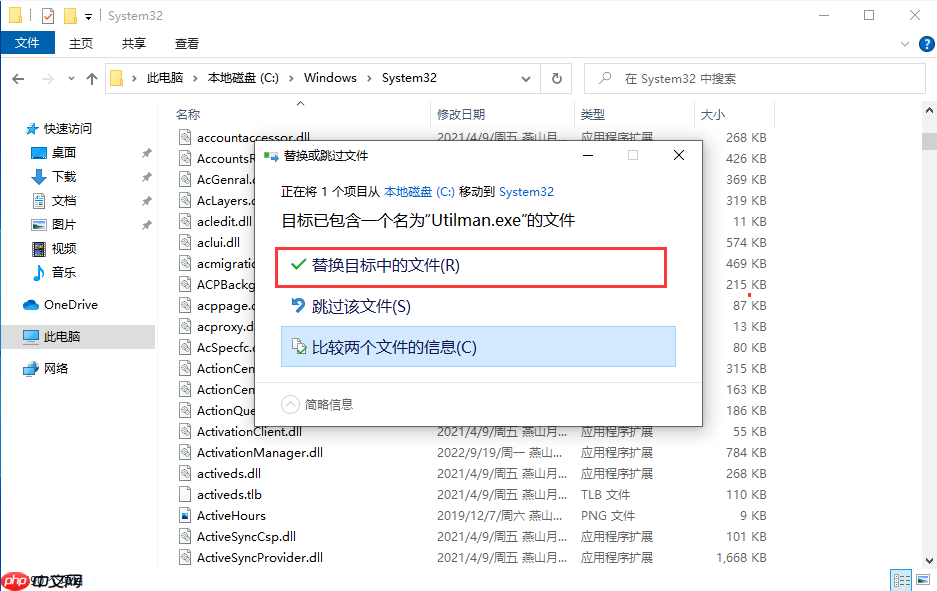The height and width of the screenshot is (591, 937).
Task: Click Windows in the breadcrumb path
Action: (x=330, y=77)
